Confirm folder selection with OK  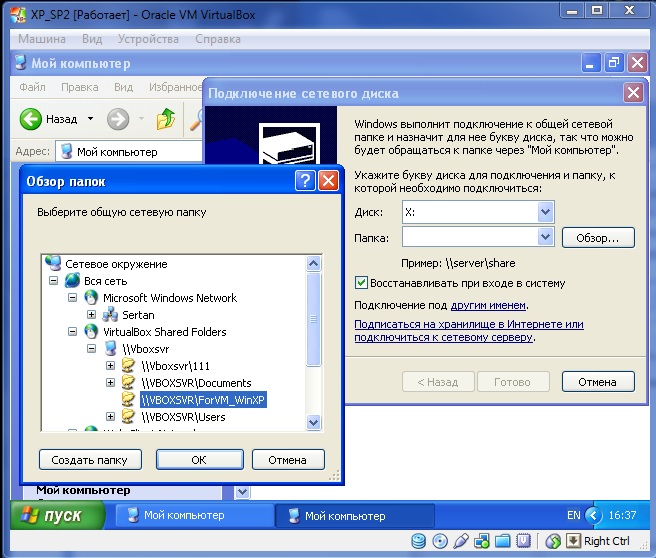click(x=200, y=460)
